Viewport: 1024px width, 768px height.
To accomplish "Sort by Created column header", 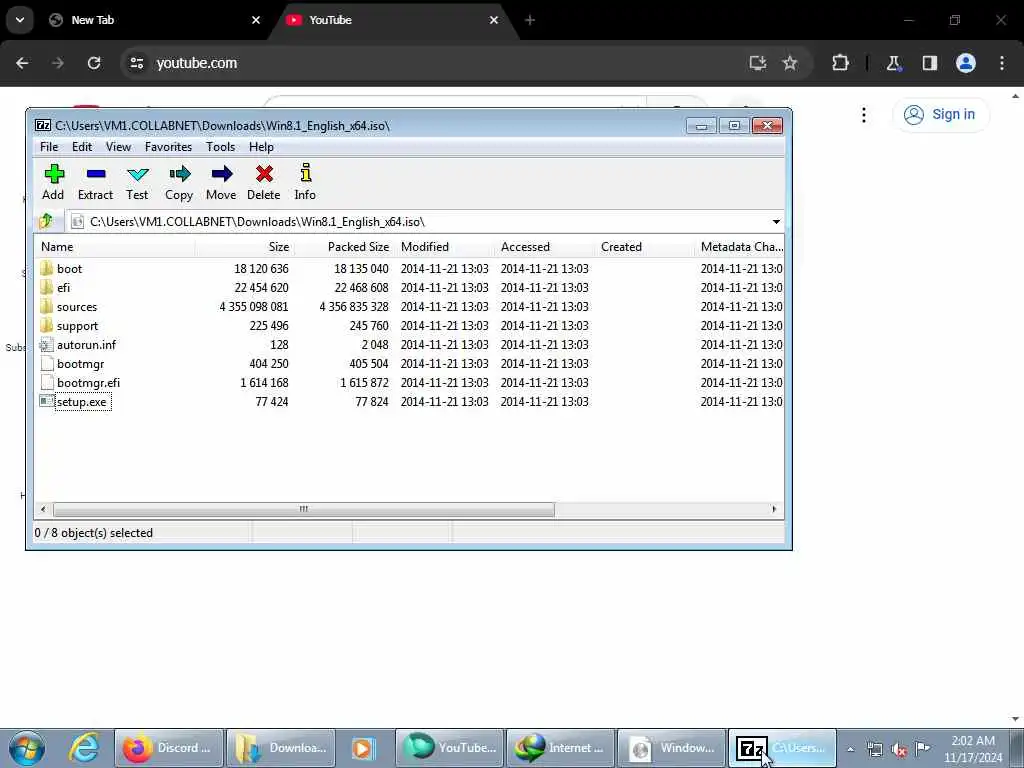I will pos(644,247).
